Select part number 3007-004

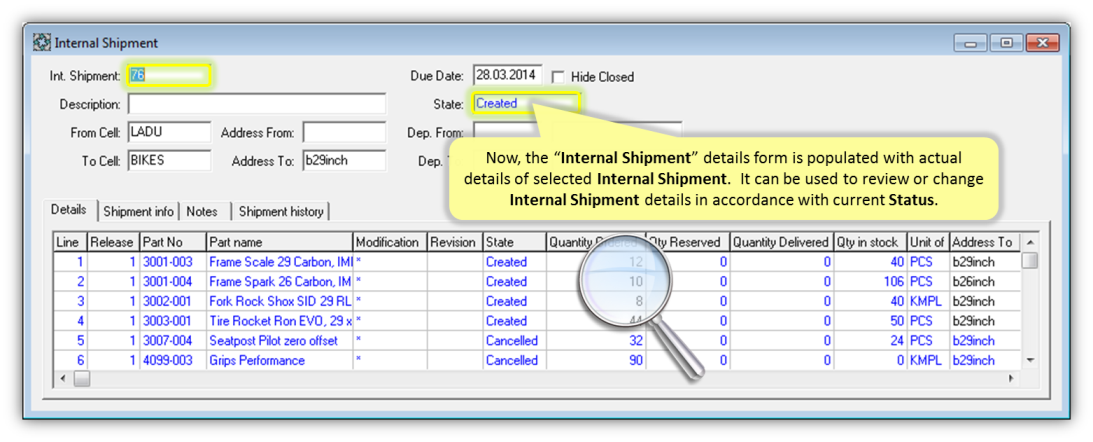173,341
